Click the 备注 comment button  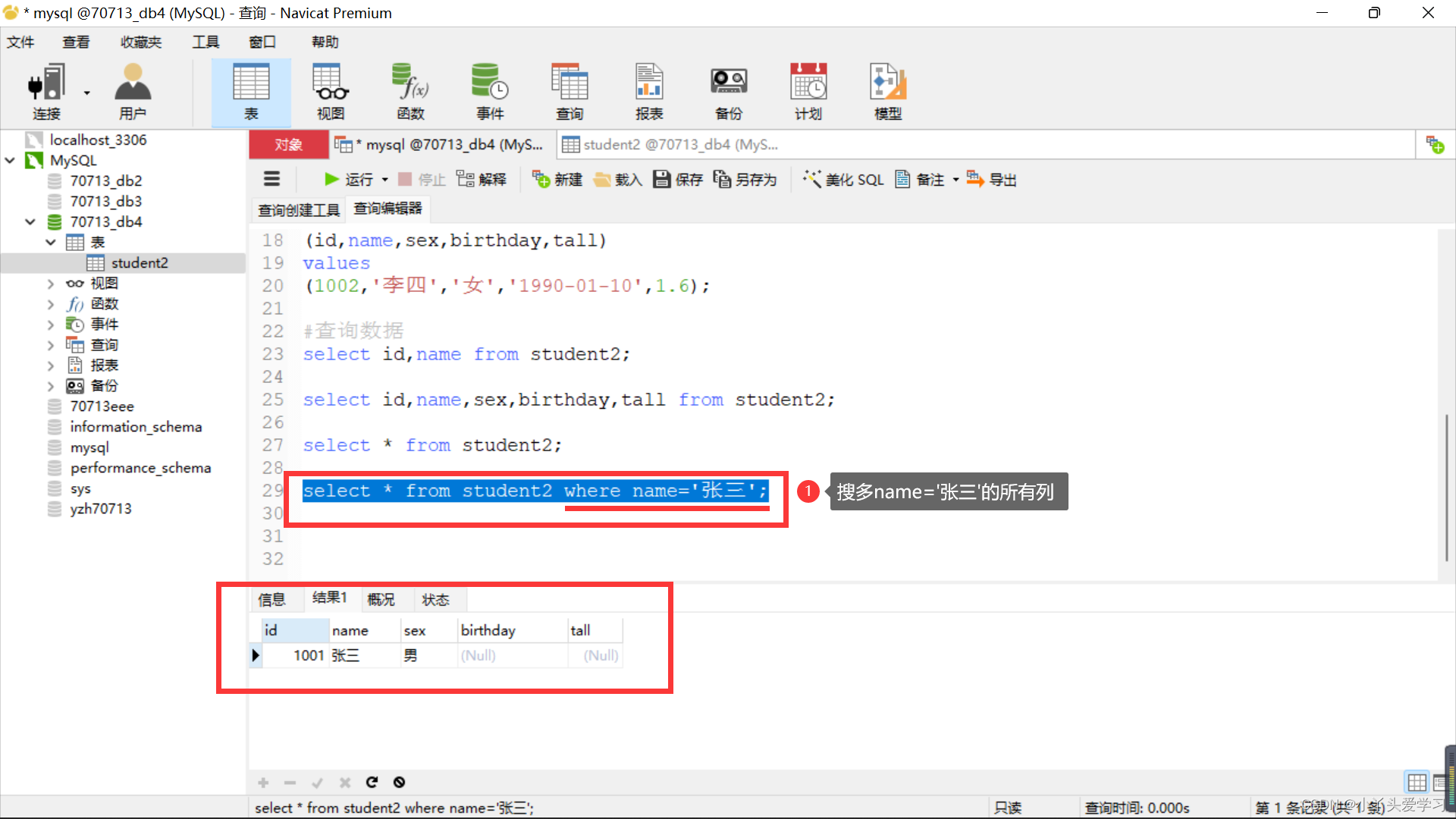click(x=920, y=180)
